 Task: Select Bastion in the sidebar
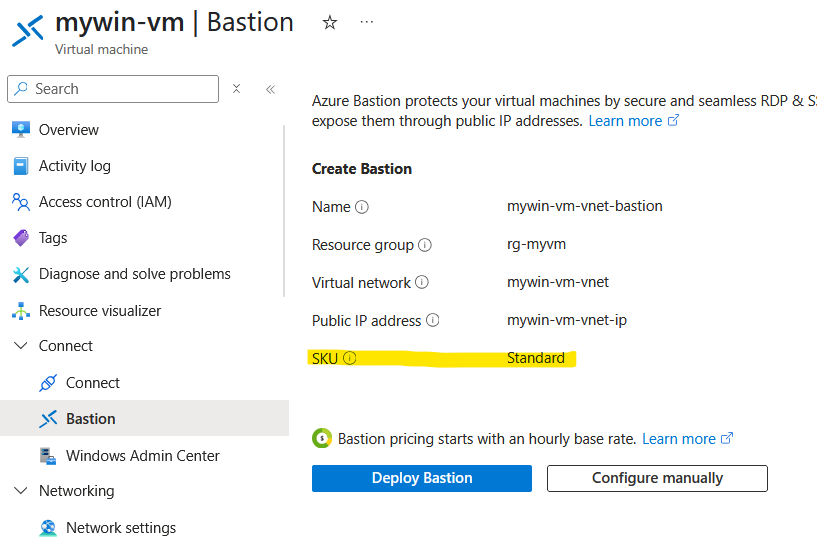tap(144, 418)
